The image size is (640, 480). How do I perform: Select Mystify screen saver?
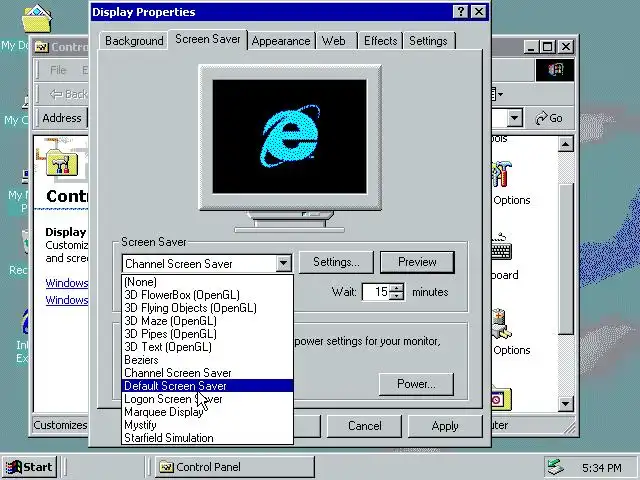[x=207, y=425]
